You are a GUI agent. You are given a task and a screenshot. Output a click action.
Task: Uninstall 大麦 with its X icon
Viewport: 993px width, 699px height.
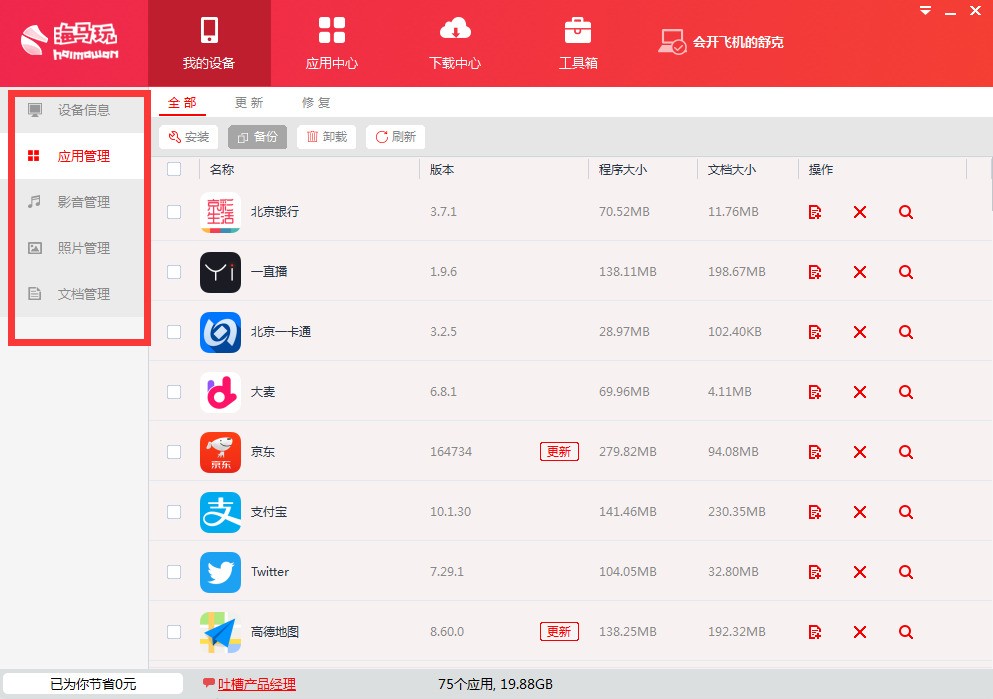pyautogui.click(x=860, y=392)
